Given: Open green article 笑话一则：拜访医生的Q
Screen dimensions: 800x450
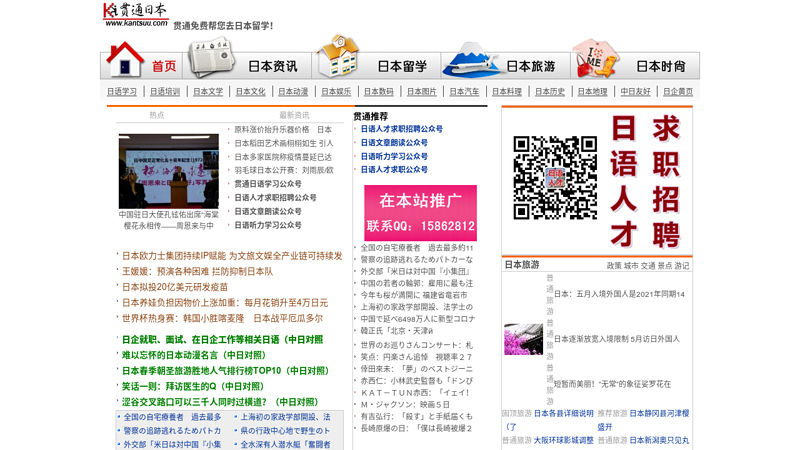Looking at the screenshot, I should (x=193, y=387).
